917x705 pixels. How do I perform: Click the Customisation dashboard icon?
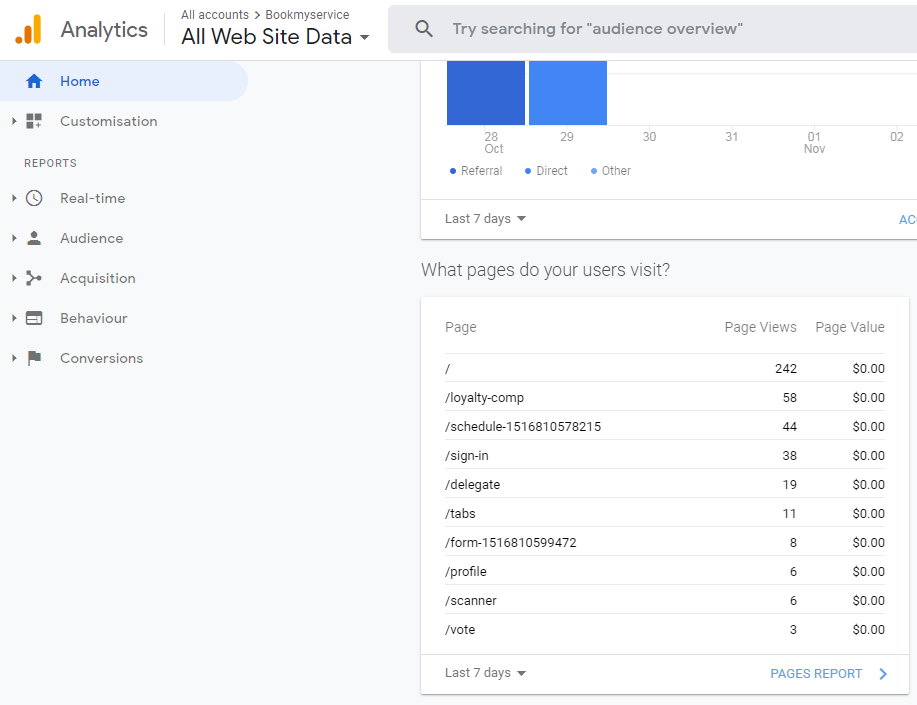[x=34, y=121]
